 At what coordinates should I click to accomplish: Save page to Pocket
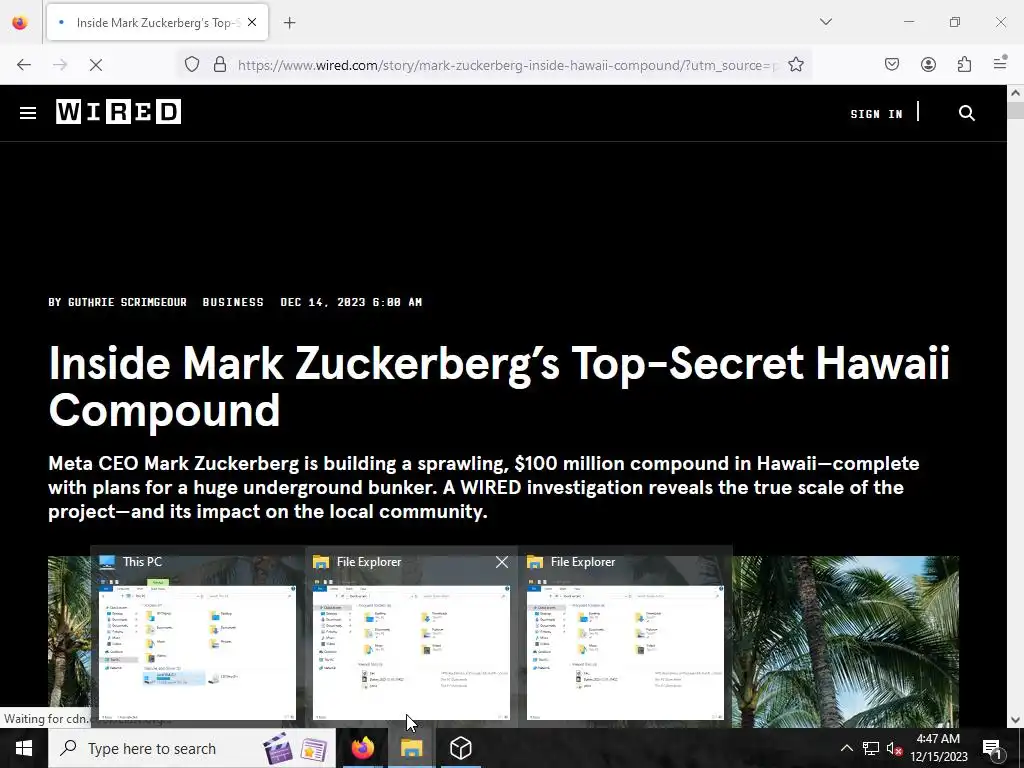[892, 64]
